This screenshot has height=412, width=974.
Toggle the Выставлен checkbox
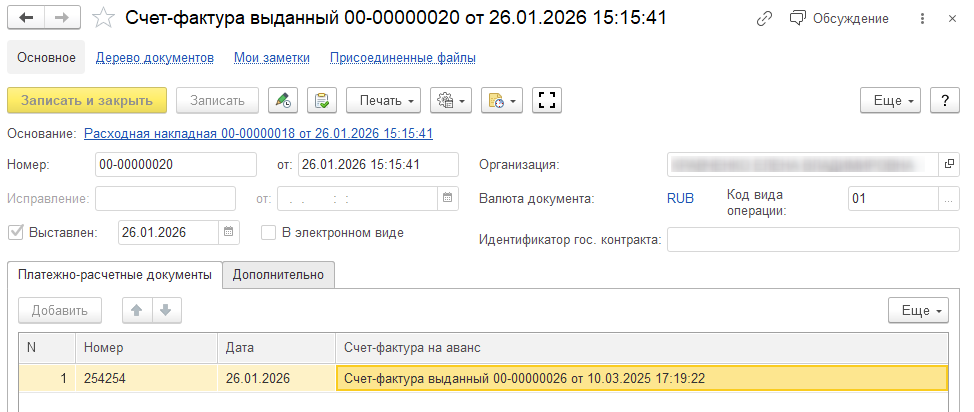(15, 232)
